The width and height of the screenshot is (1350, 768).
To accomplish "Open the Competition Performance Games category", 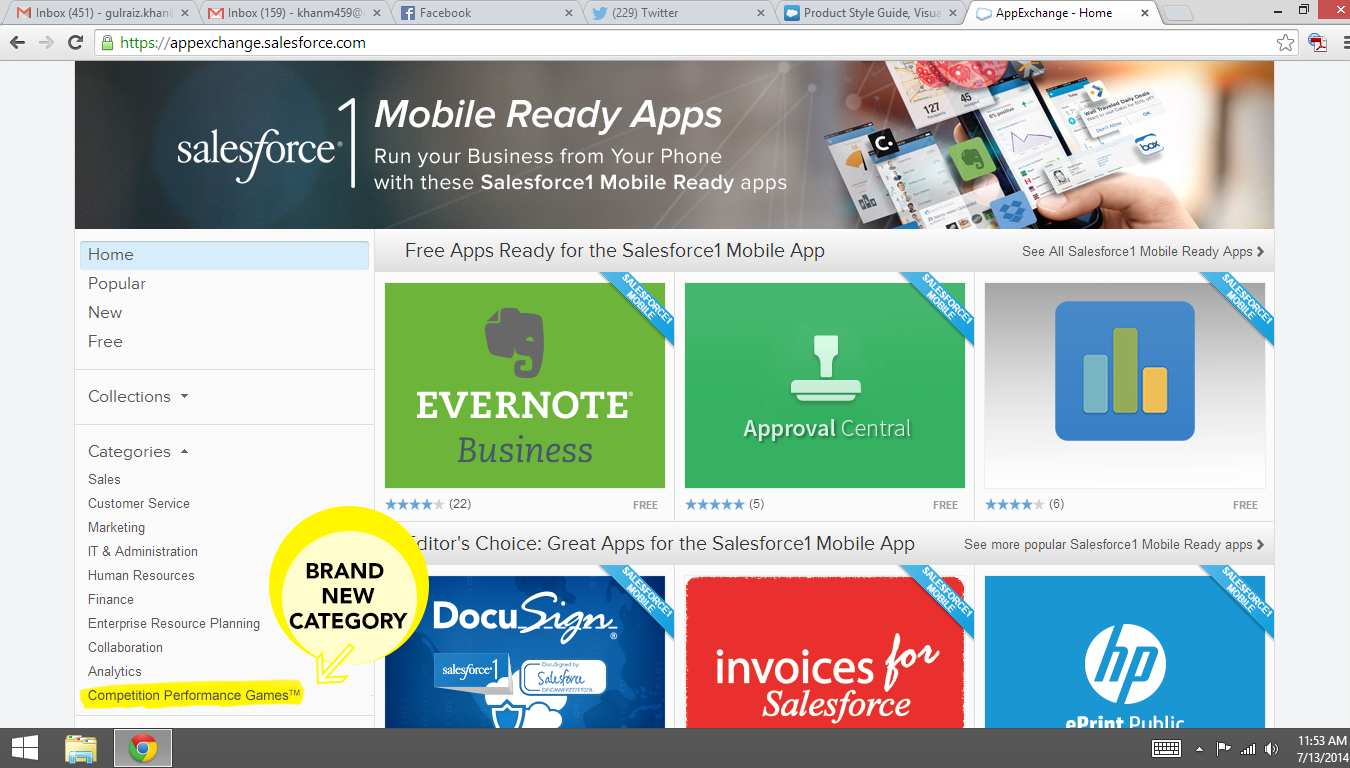I will pyautogui.click(x=194, y=696).
